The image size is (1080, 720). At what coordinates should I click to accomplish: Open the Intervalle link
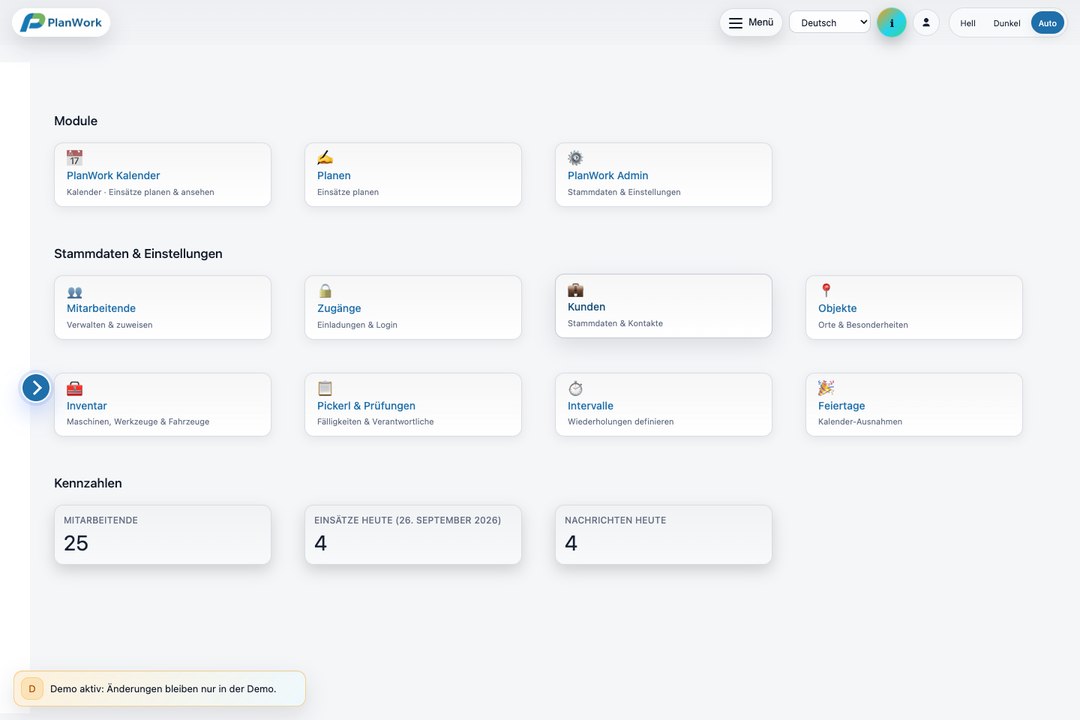point(590,406)
